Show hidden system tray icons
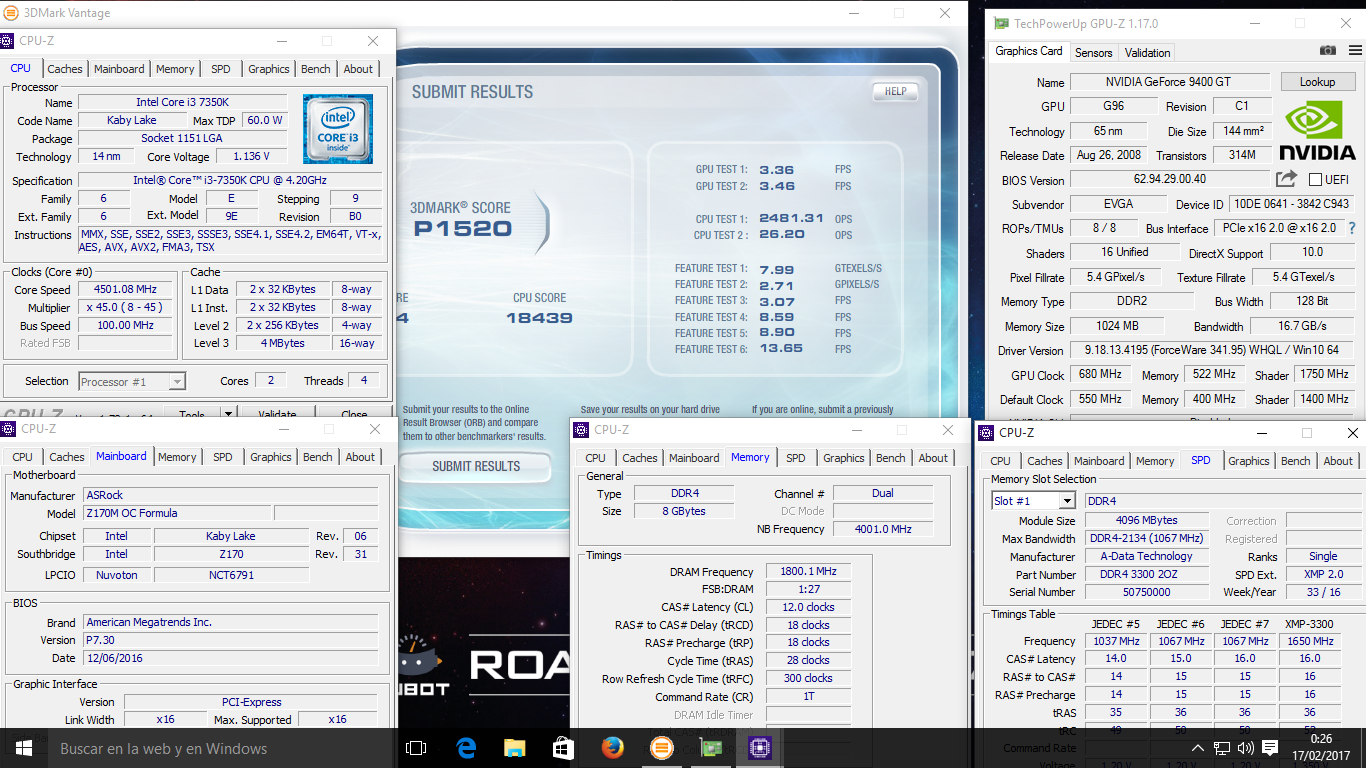The width and height of the screenshot is (1366, 768). point(1197,748)
